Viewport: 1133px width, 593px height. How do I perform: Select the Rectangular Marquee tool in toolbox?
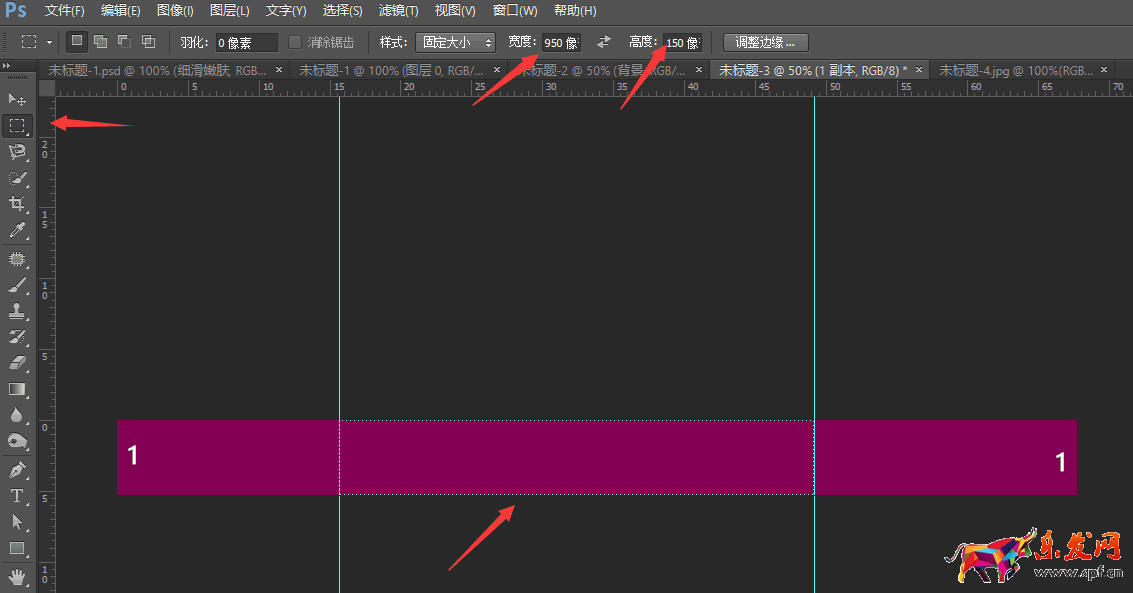pos(17,126)
